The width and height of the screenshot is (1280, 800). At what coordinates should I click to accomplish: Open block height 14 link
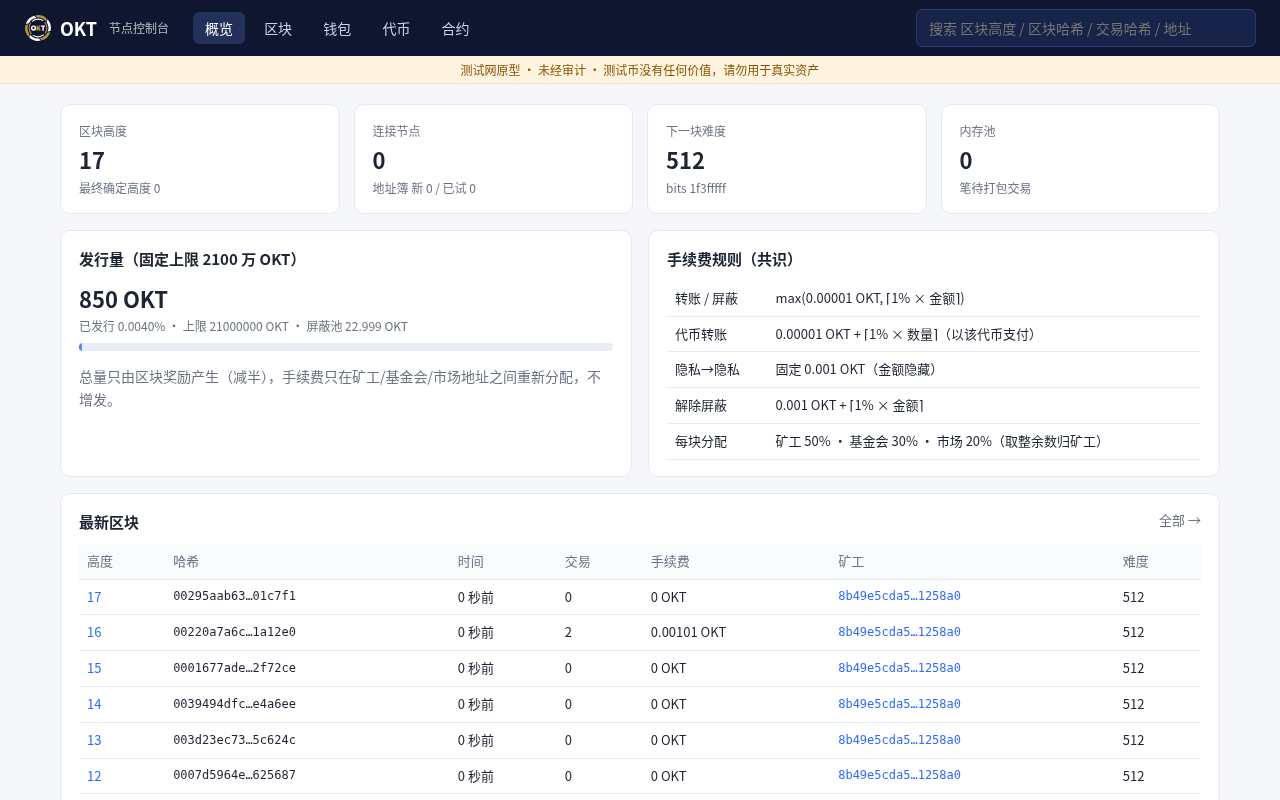click(94, 704)
